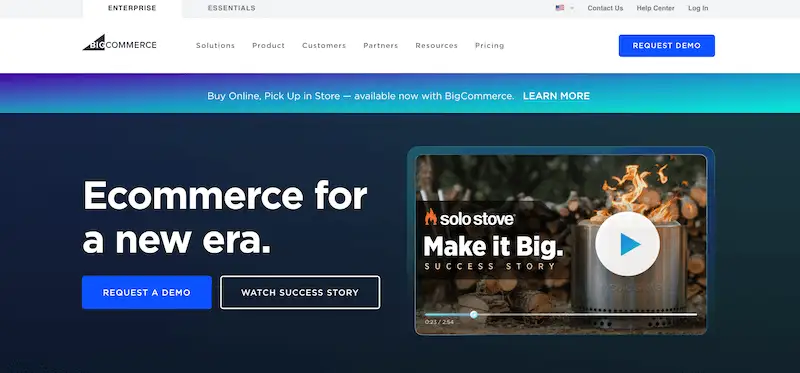
Task: Click the Request Demo header button
Action: (666, 45)
